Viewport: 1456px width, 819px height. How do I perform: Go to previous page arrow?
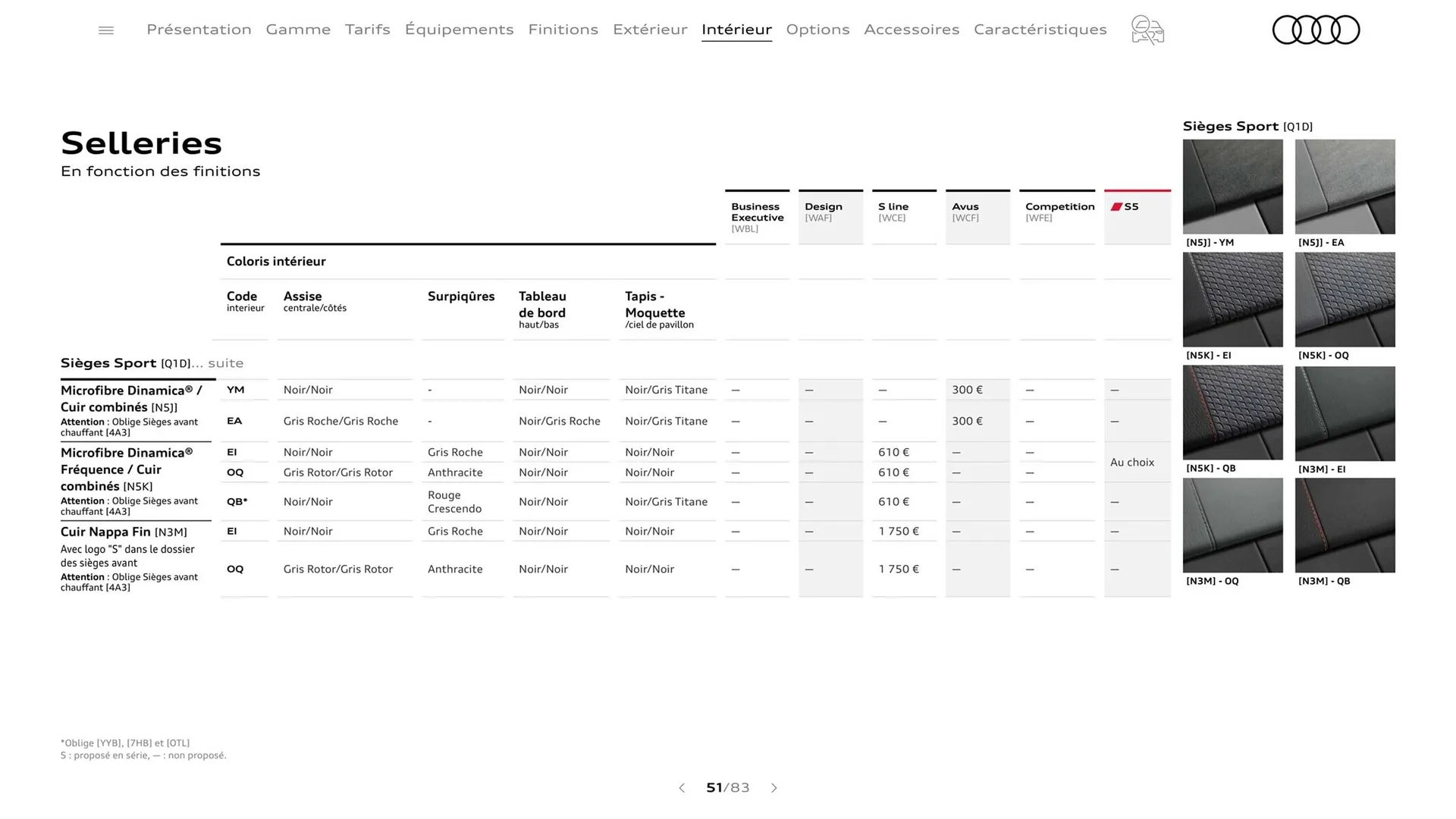682,788
